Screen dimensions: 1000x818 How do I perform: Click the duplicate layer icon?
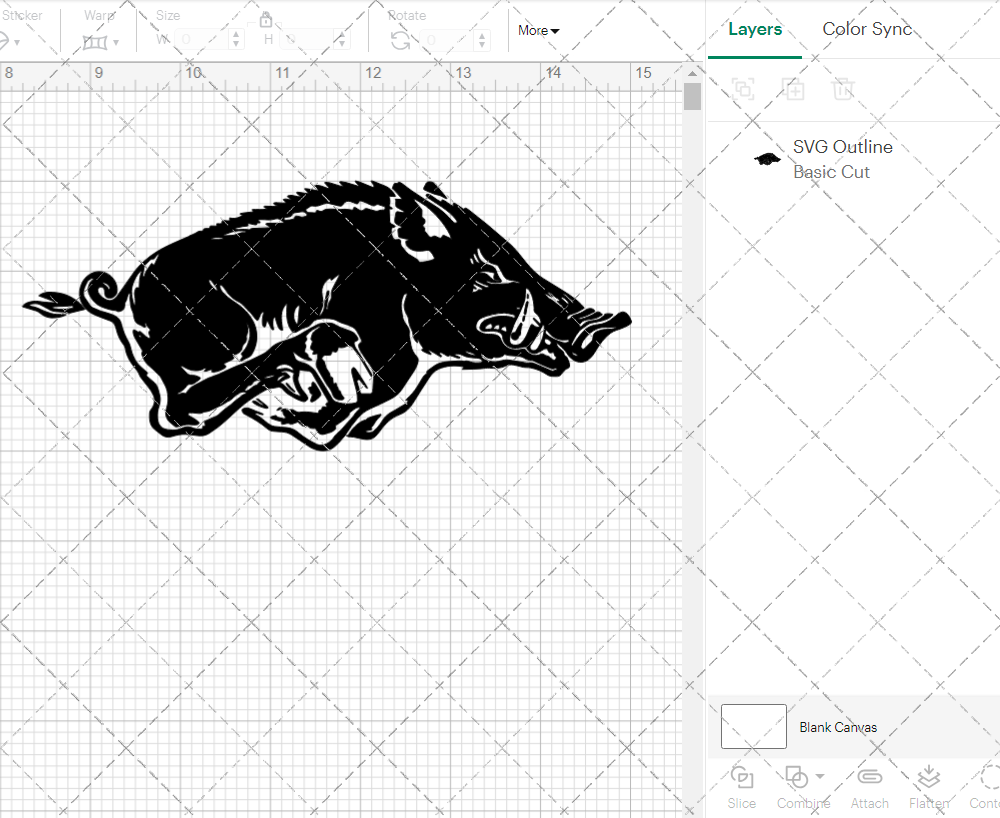(x=794, y=89)
